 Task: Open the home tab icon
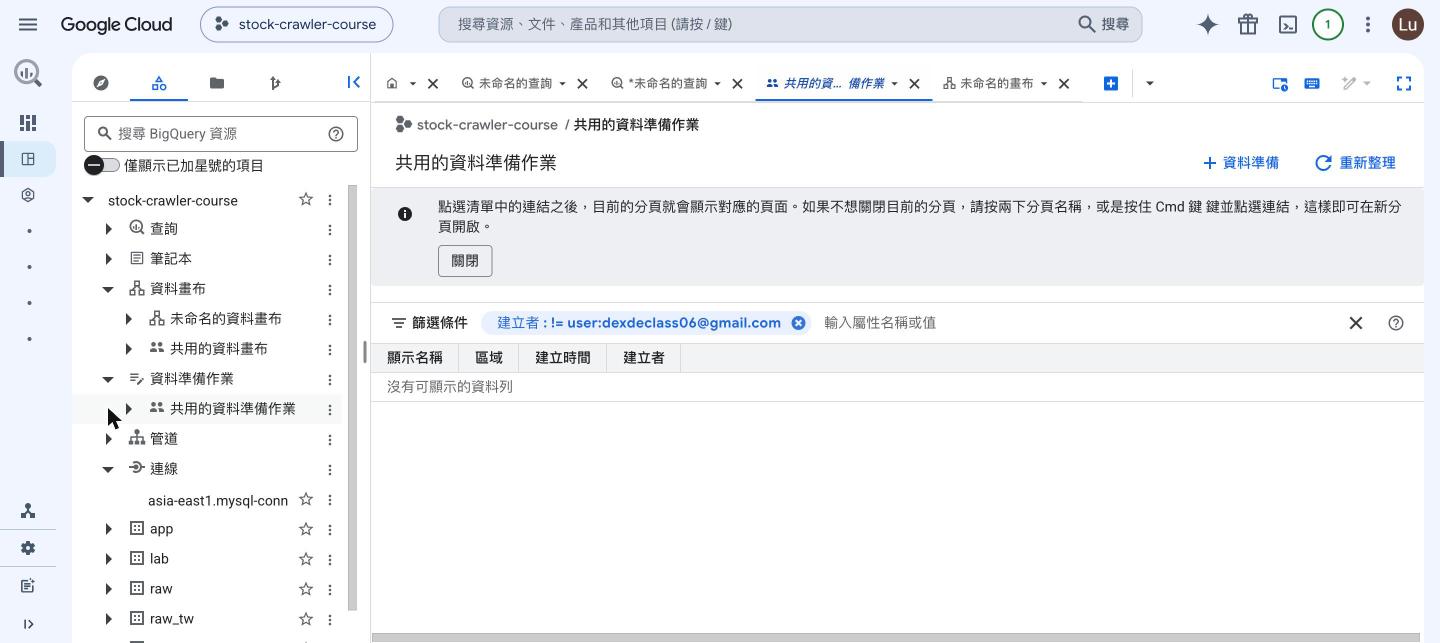(x=392, y=84)
